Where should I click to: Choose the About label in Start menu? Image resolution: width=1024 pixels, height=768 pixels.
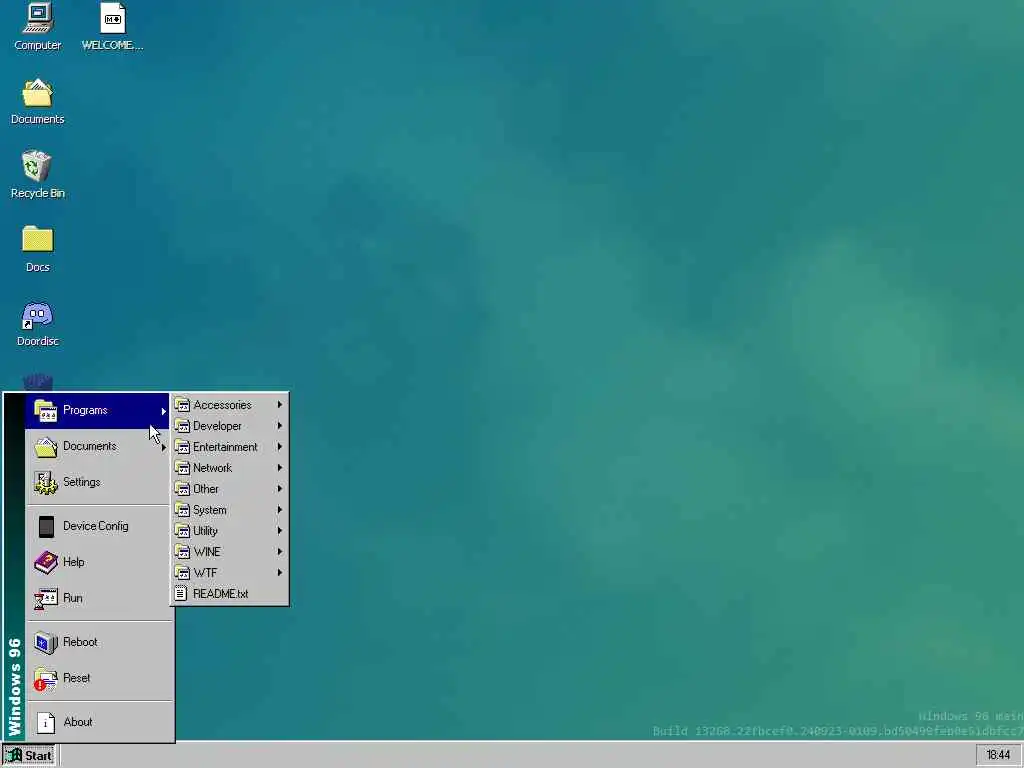(x=78, y=722)
